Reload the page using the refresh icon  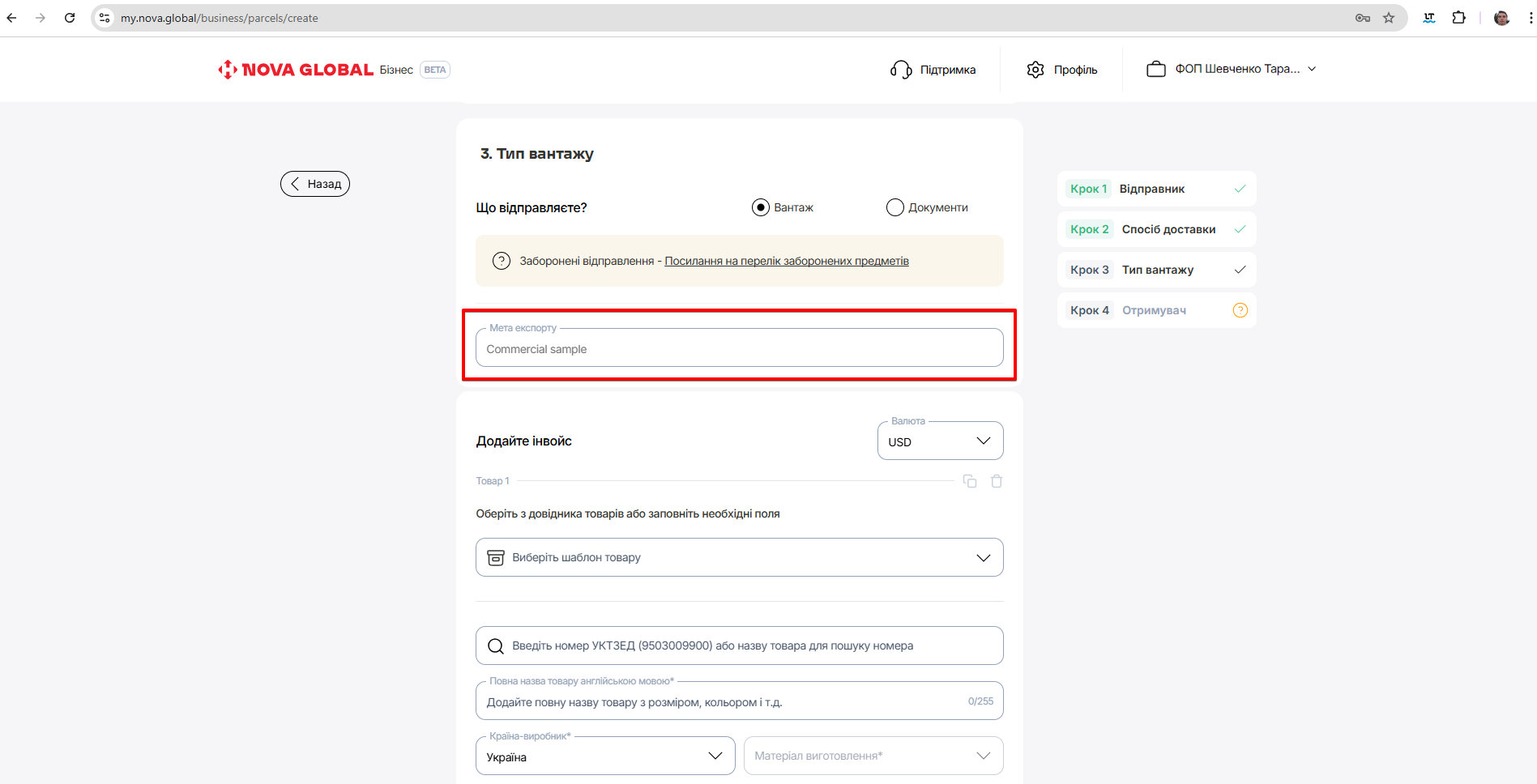coord(70,18)
